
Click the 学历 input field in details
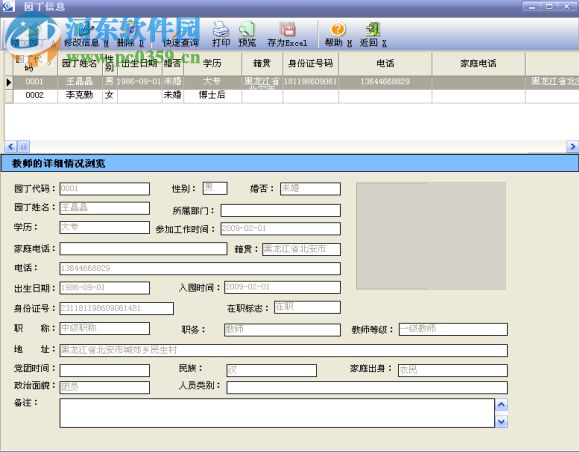click(x=105, y=227)
